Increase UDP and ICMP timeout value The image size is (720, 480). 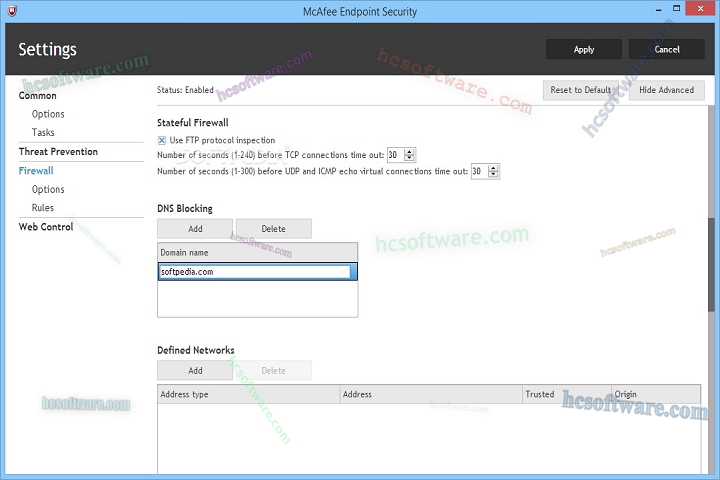click(493, 168)
